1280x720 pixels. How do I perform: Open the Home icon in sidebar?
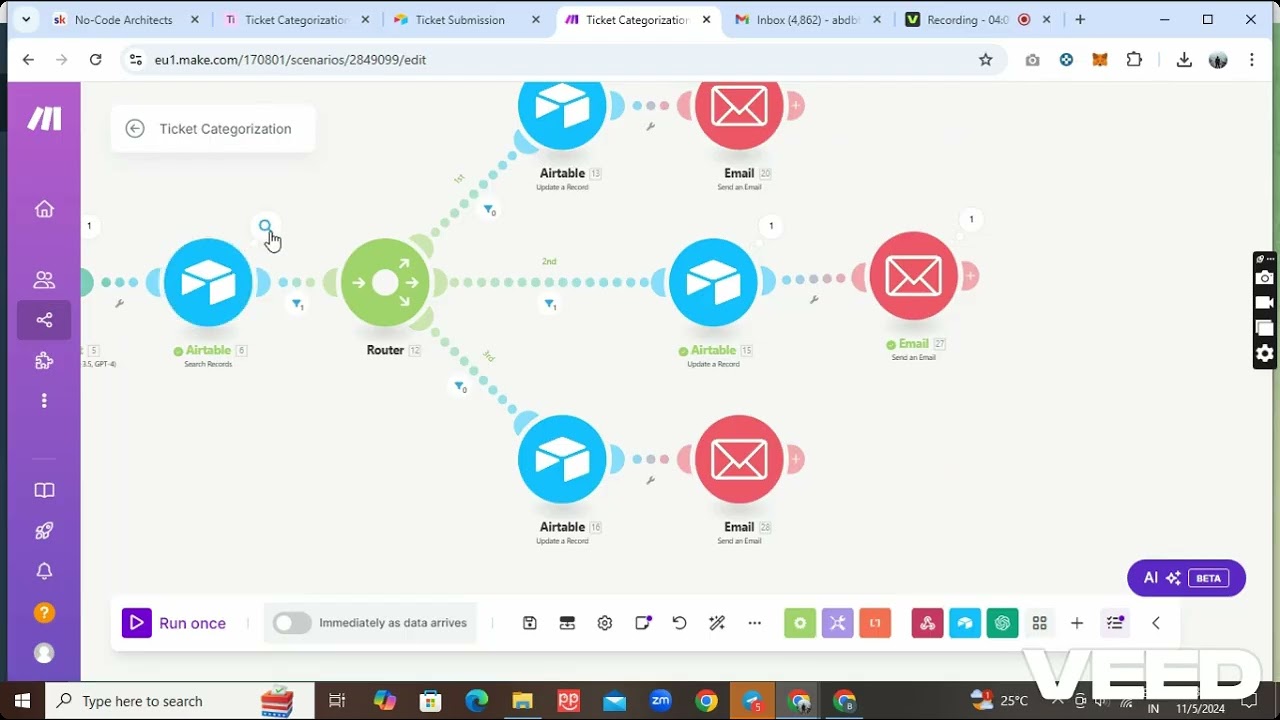[x=44, y=209]
